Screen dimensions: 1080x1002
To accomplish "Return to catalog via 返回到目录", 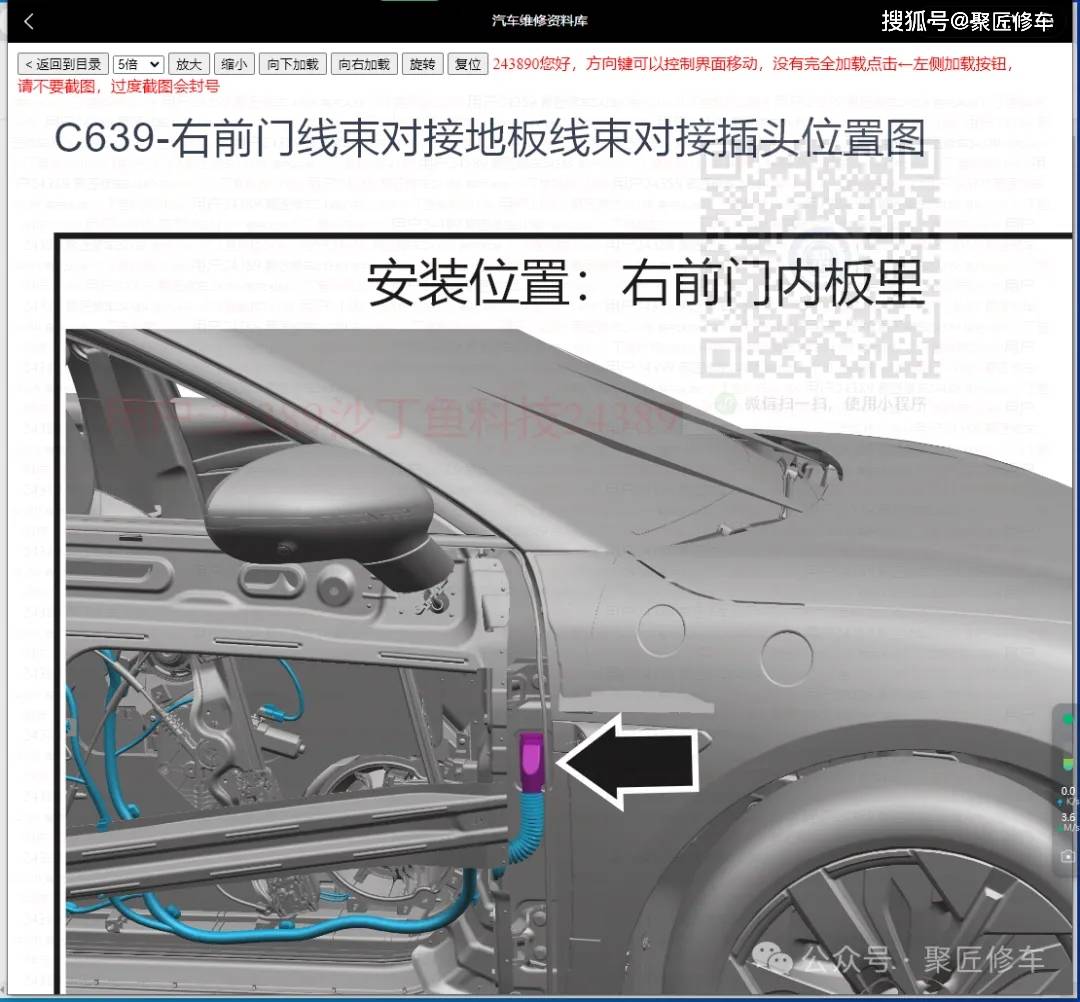I will pyautogui.click(x=61, y=62).
